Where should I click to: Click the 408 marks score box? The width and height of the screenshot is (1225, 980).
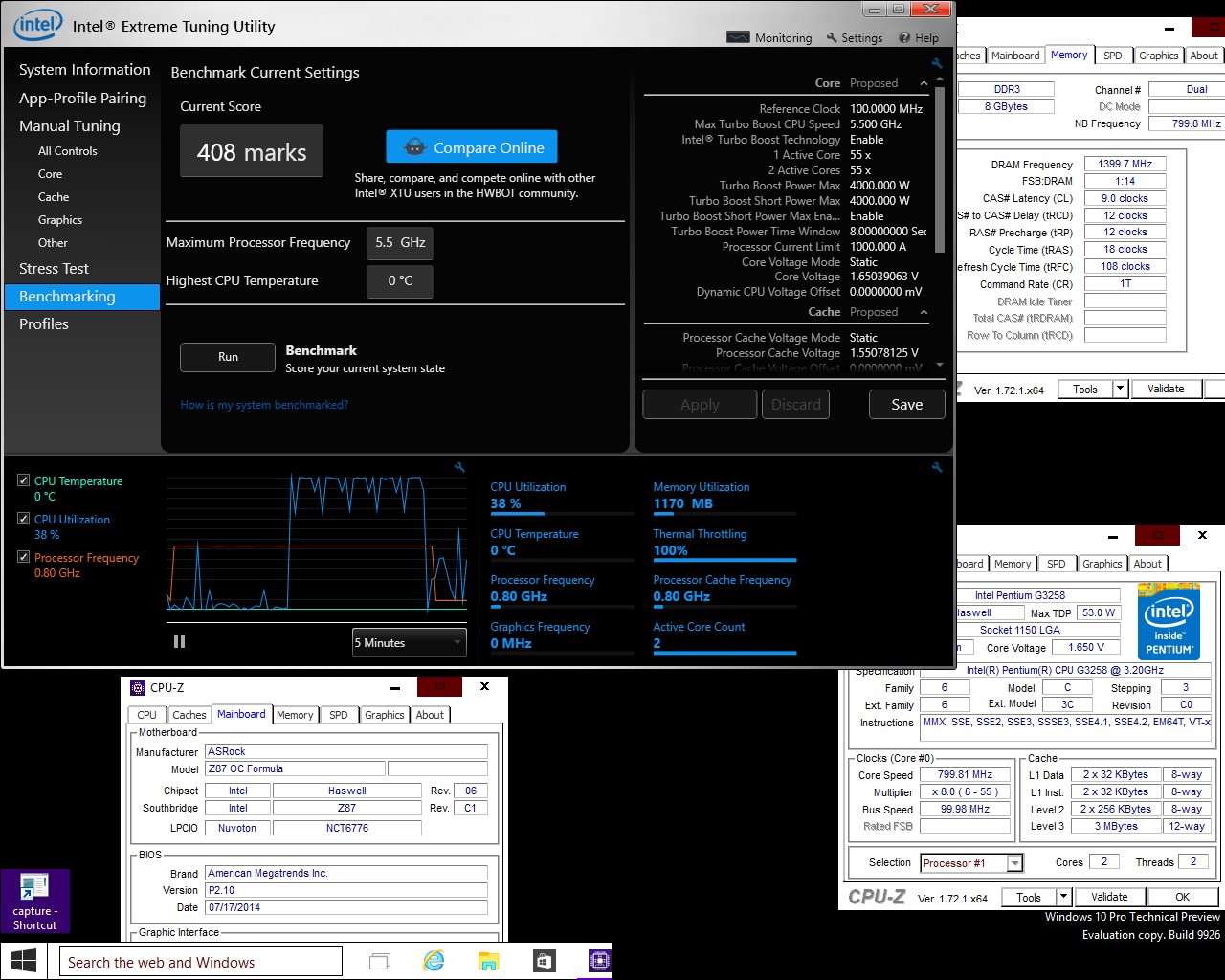coord(252,151)
